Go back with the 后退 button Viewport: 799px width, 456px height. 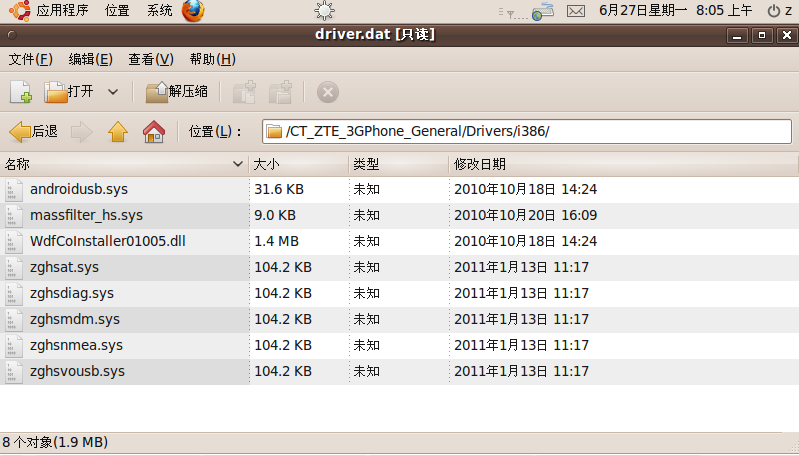pos(34,132)
